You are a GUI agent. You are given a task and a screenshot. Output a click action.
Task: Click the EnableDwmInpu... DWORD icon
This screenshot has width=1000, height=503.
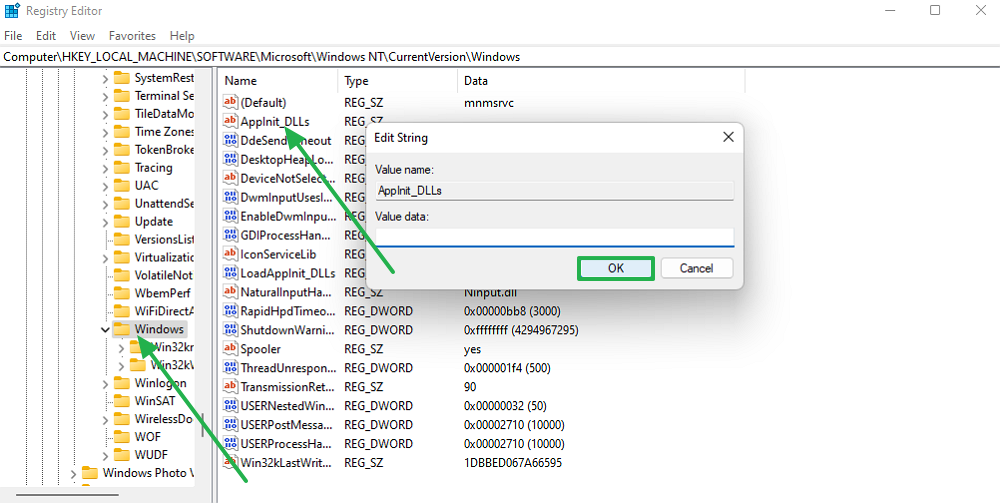click(x=230, y=215)
